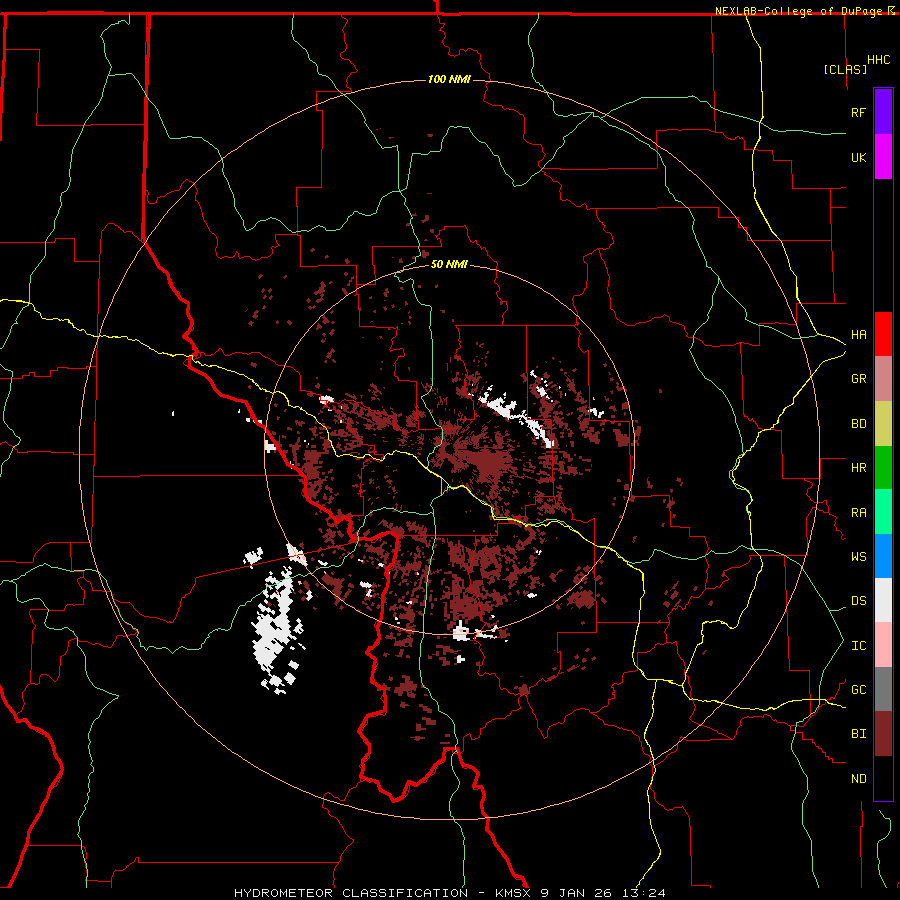The height and width of the screenshot is (900, 900).
Task: Click the DS legend label
Action: (x=858, y=601)
